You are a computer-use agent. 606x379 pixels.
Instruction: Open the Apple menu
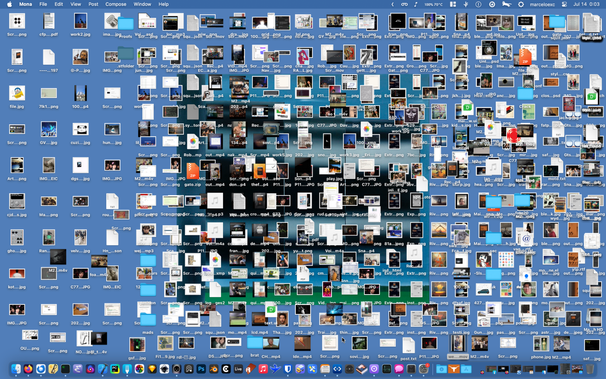point(9,4)
